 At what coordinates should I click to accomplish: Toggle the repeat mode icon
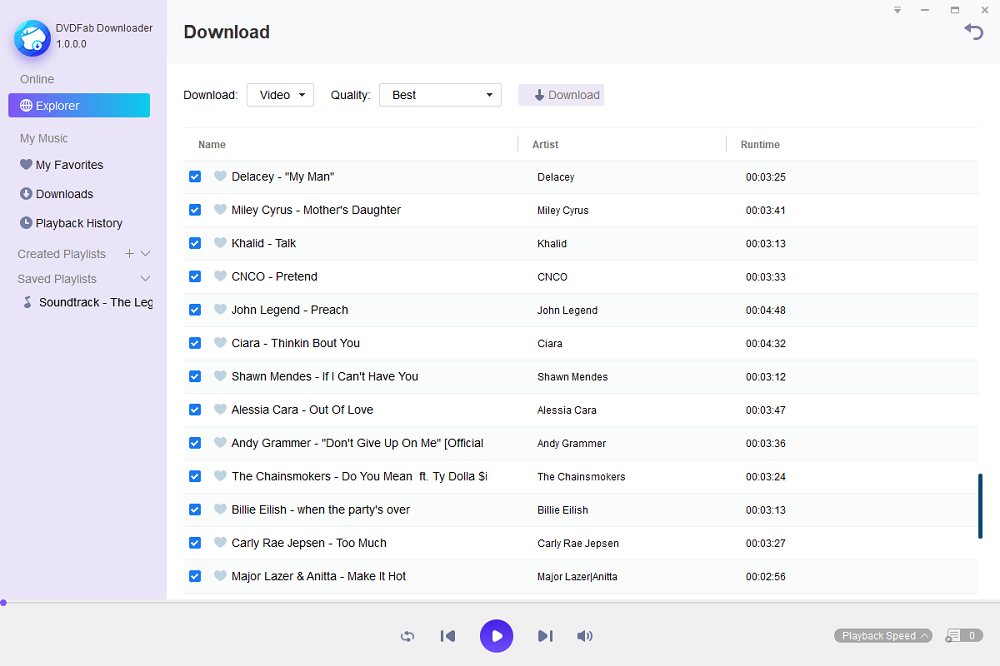[x=408, y=636]
